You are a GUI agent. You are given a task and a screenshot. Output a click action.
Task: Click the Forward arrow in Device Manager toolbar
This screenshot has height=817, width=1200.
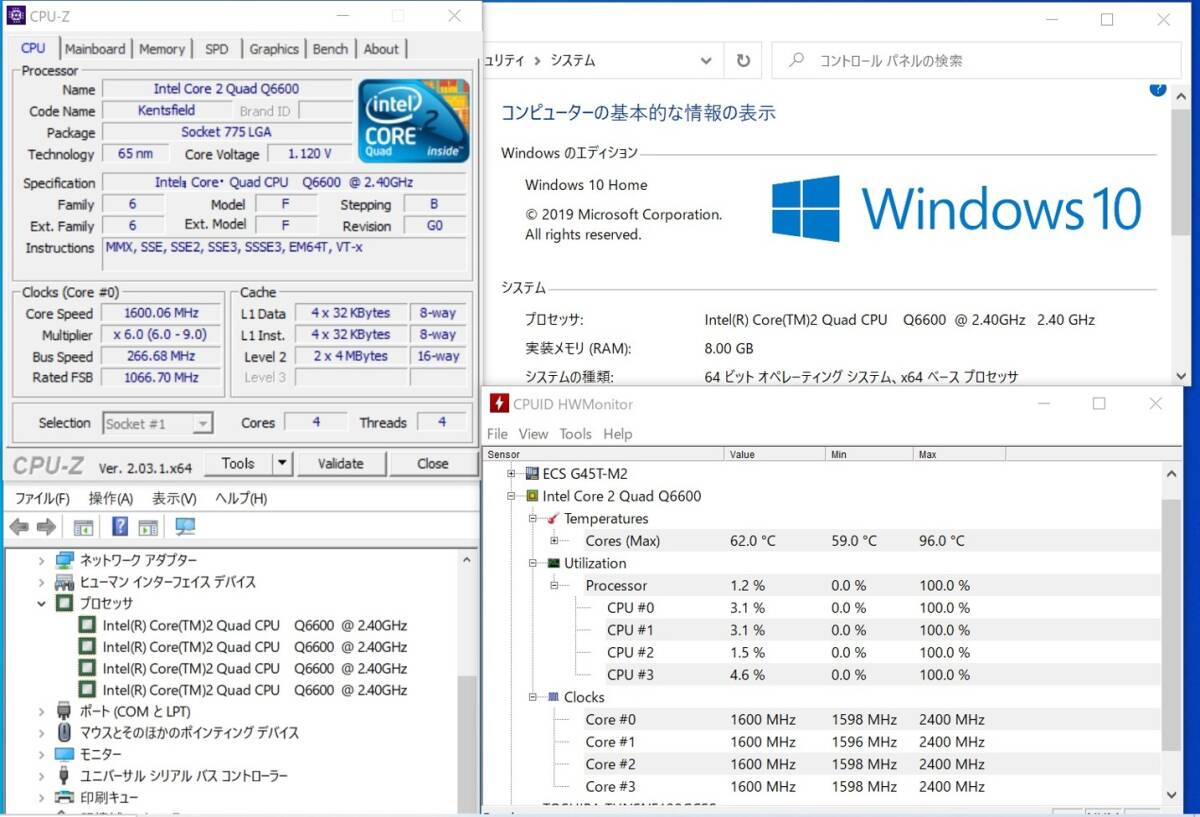click(x=46, y=527)
